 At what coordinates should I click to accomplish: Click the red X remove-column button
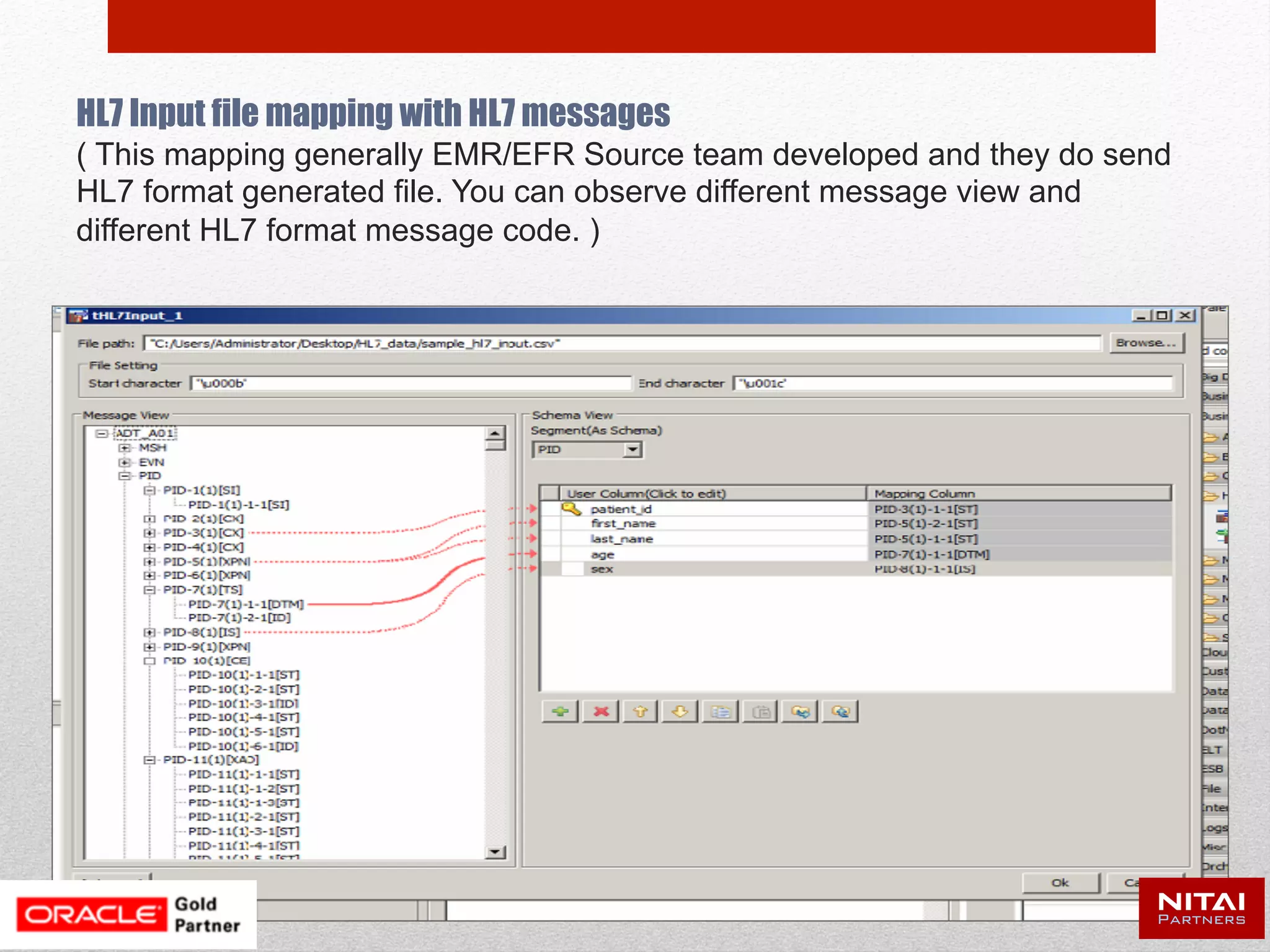click(x=600, y=712)
